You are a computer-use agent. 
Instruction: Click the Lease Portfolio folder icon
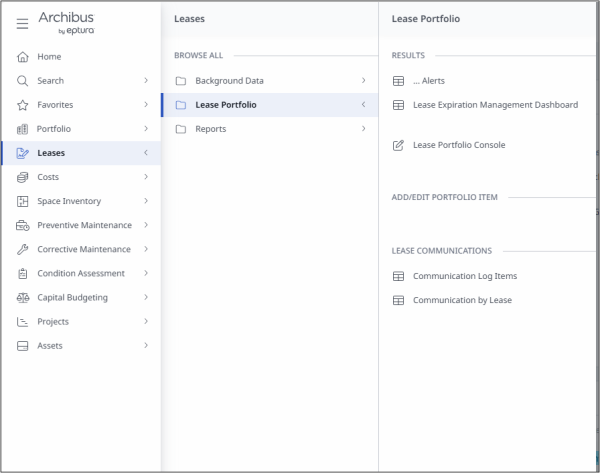coord(181,105)
